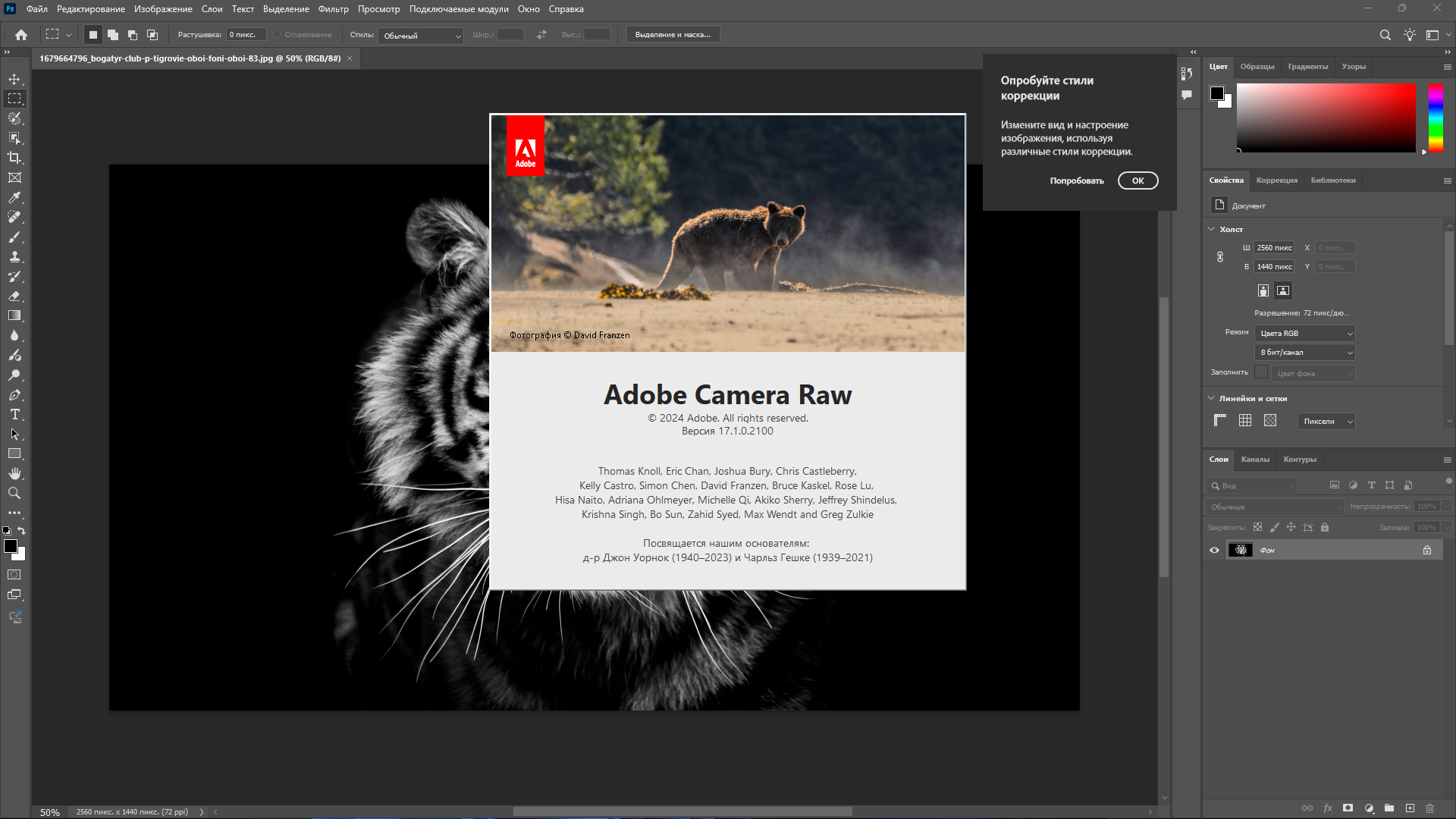
Task: Collapse the Холст section
Action: [1211, 229]
